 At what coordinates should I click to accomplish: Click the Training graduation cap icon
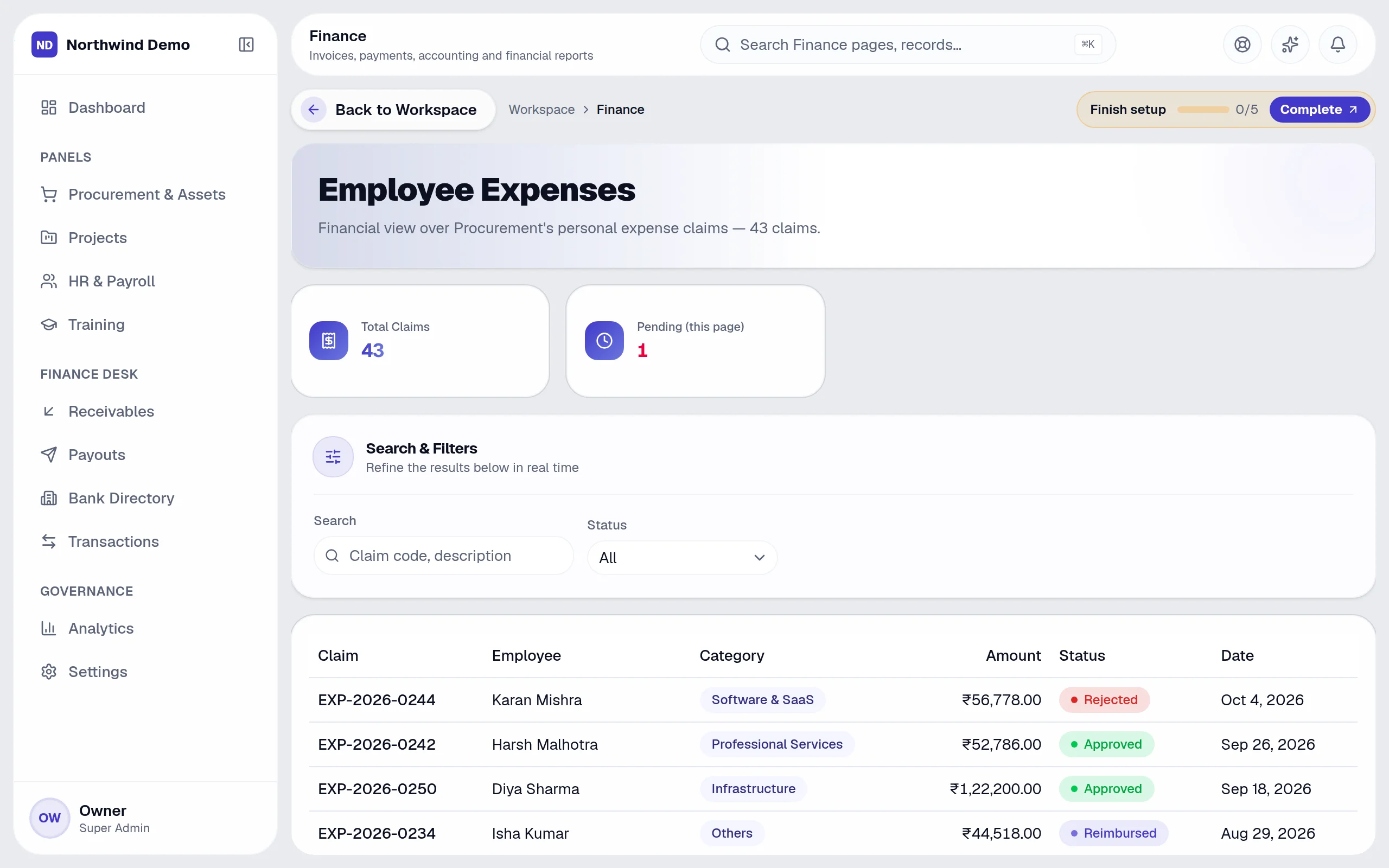coord(49,325)
